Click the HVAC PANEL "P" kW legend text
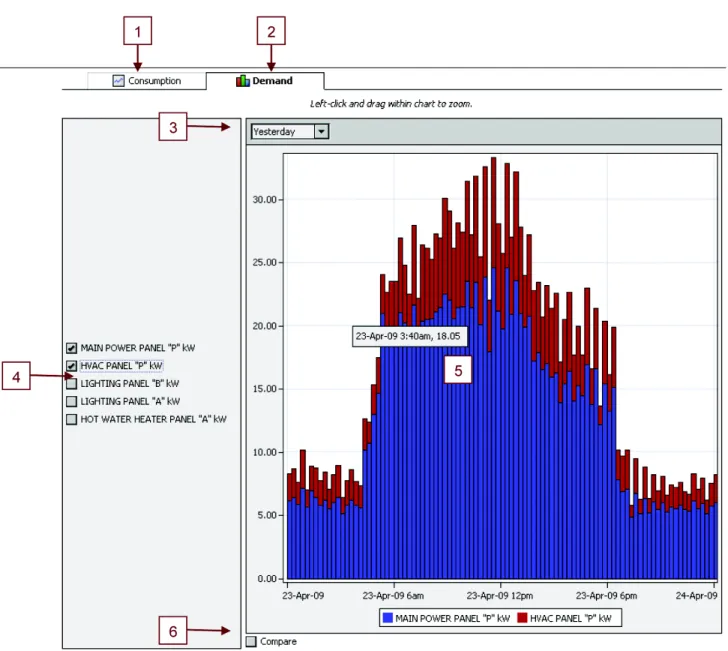The image size is (728, 651). click(x=571, y=618)
